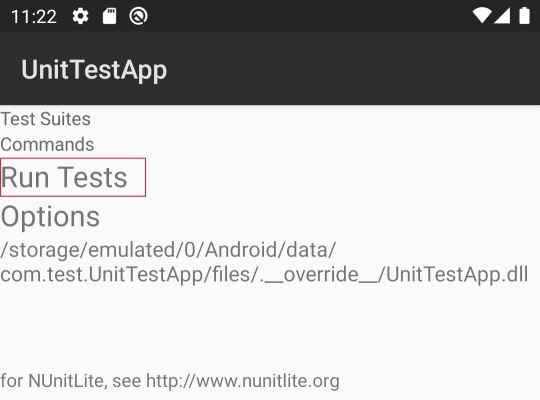The height and width of the screenshot is (400, 540).
Task: Tap the UnitTestApp title in app bar
Action: (x=94, y=70)
